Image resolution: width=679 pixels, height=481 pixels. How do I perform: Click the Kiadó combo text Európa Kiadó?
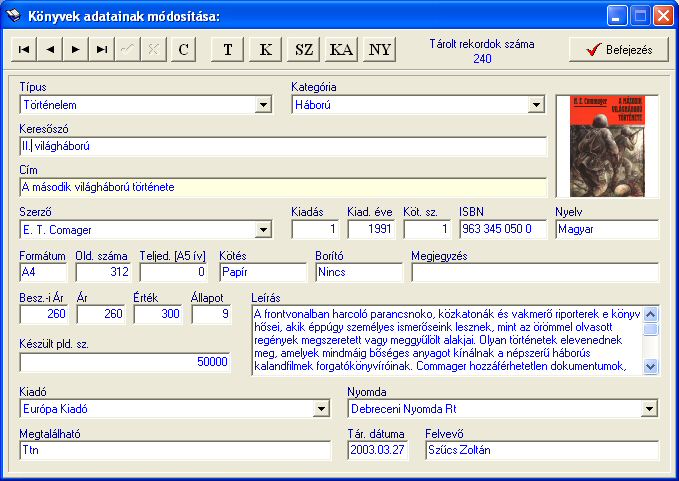point(55,409)
